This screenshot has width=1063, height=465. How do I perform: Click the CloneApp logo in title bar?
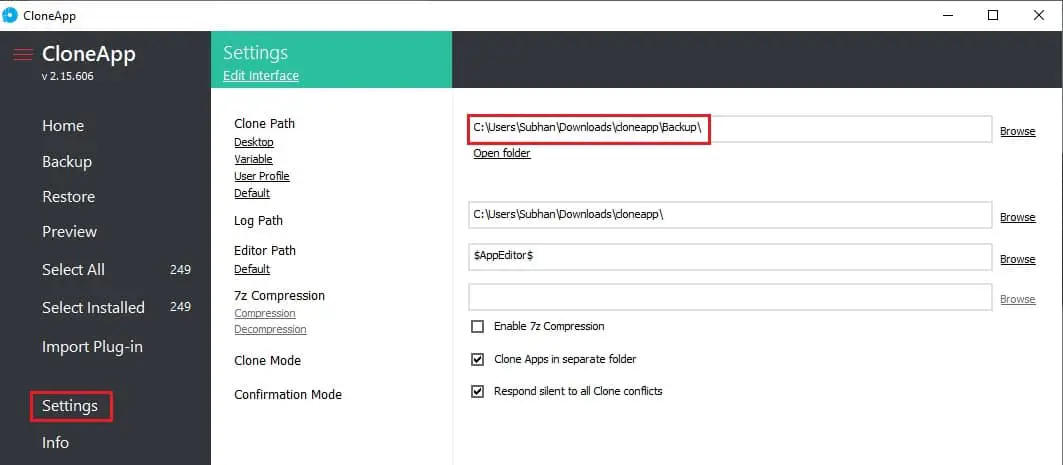click(x=9, y=15)
